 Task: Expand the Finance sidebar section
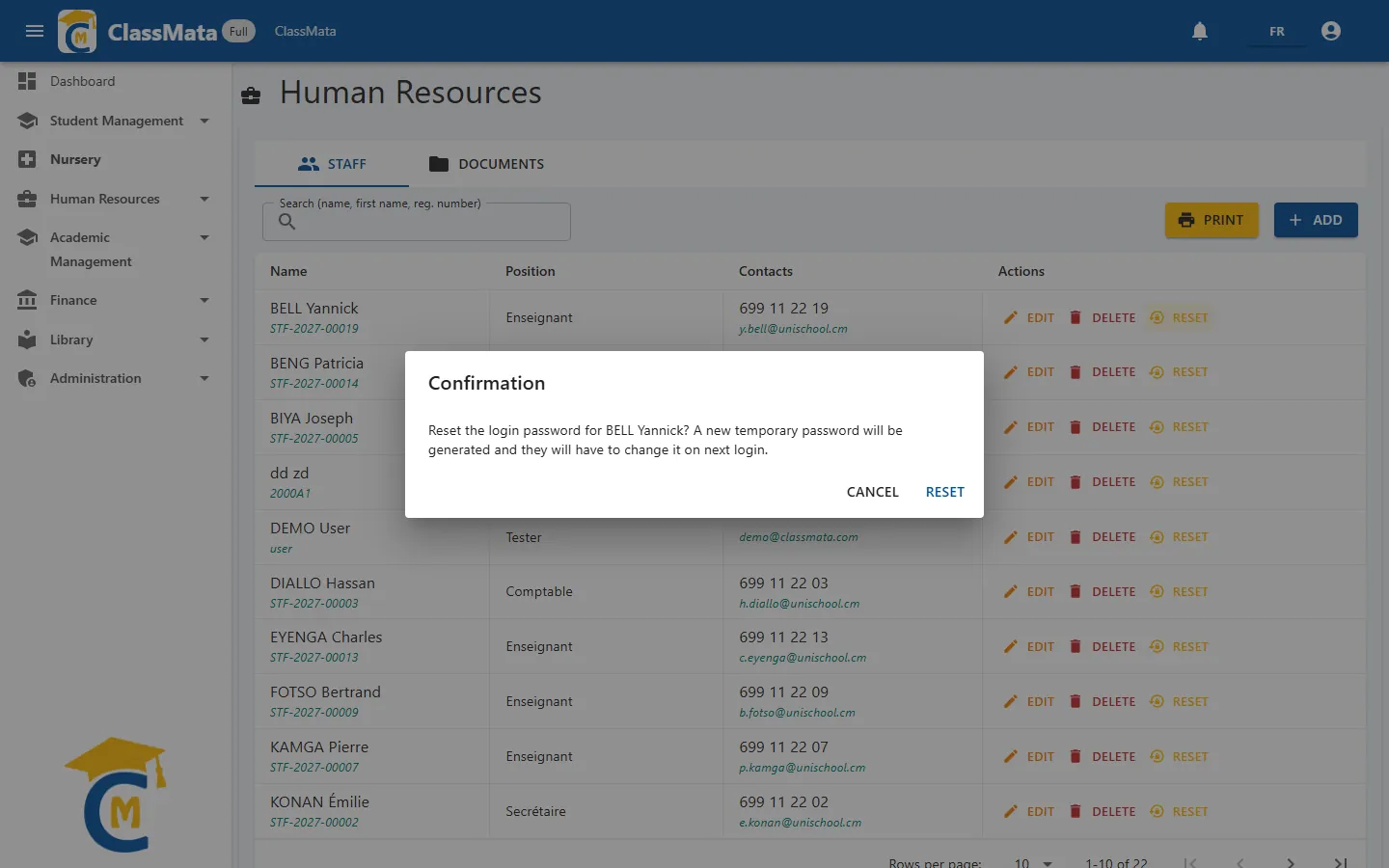[x=204, y=300]
